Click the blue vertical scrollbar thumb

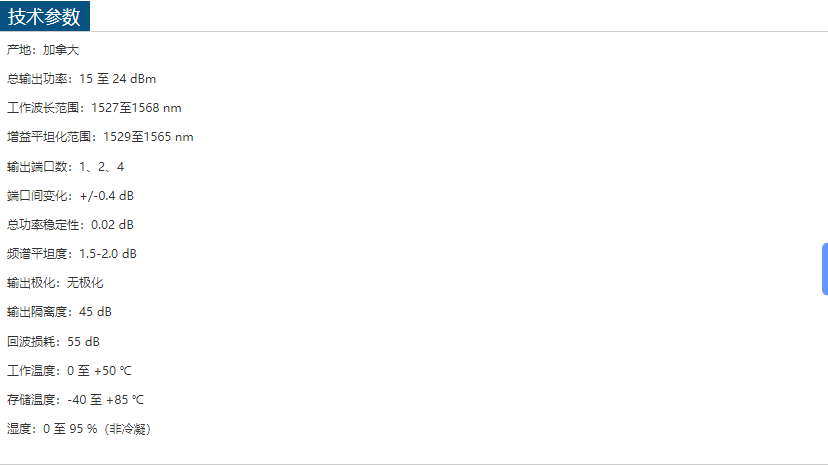coord(824,267)
